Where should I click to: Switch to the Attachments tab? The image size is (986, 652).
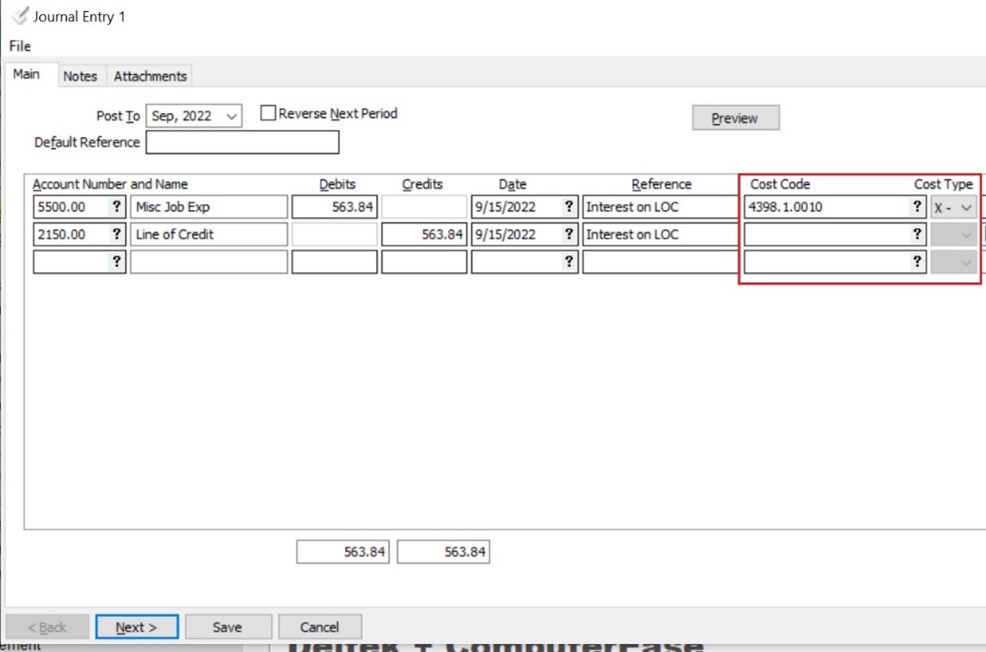coord(150,76)
